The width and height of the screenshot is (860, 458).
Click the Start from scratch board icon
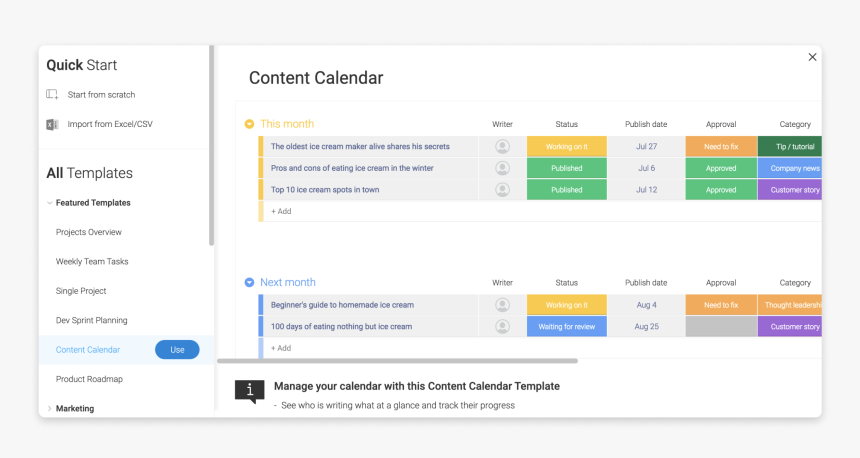tap(52, 94)
